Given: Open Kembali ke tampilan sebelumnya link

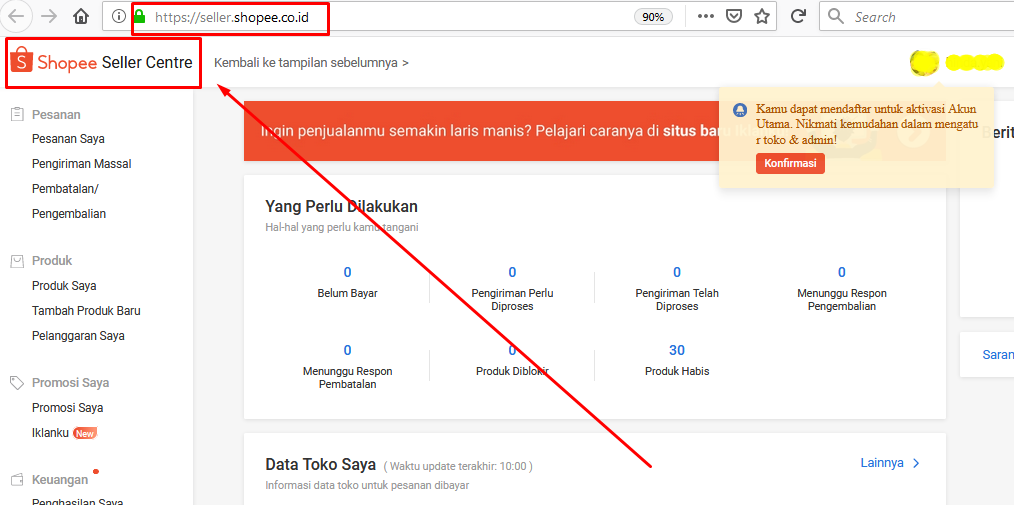Looking at the screenshot, I should 311,63.
